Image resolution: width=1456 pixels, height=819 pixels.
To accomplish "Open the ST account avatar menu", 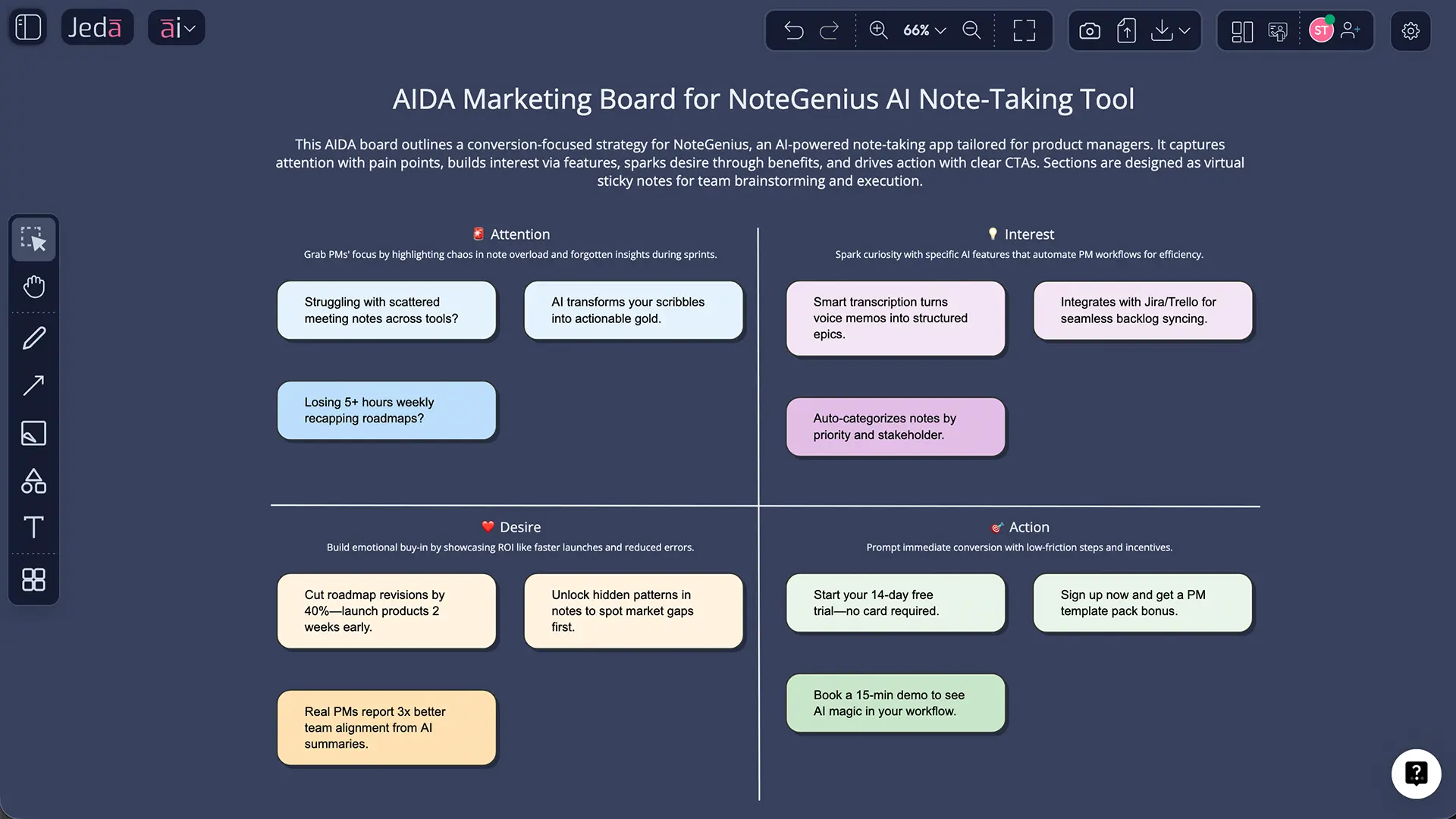I will tap(1323, 30).
